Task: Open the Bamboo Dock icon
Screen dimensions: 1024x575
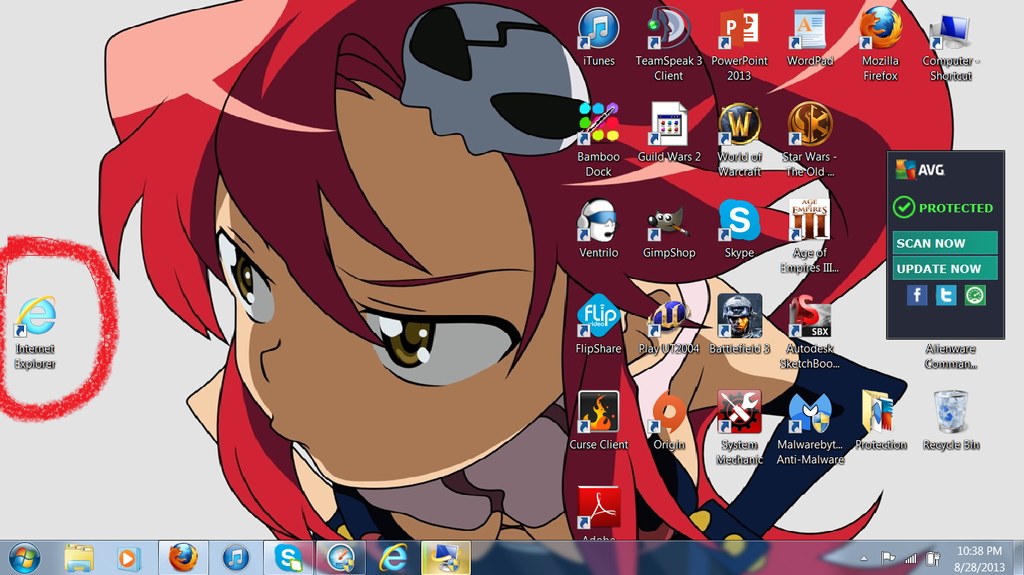Action: click(x=598, y=140)
